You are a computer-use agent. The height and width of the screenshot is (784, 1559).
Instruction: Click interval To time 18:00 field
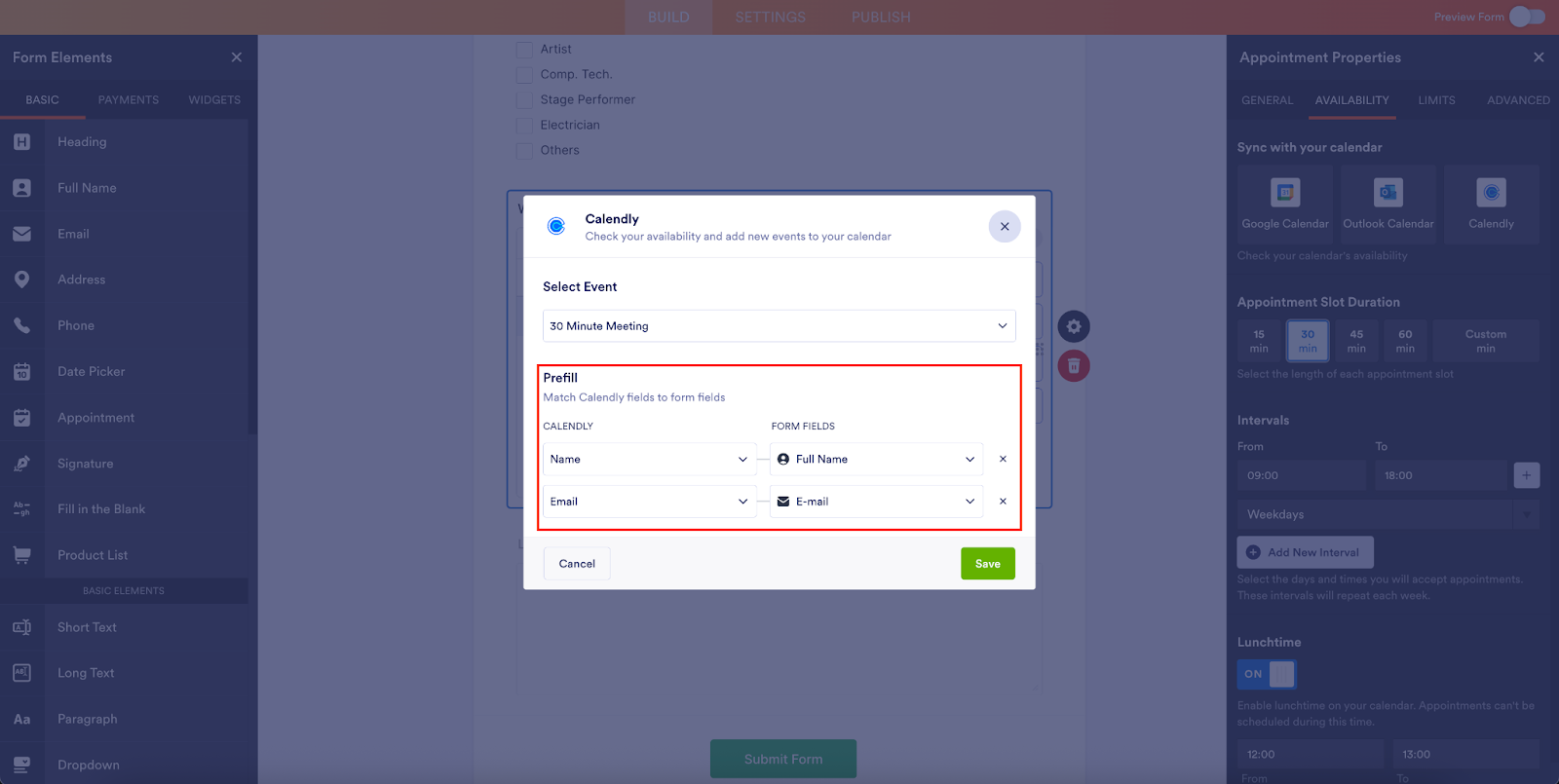1440,475
